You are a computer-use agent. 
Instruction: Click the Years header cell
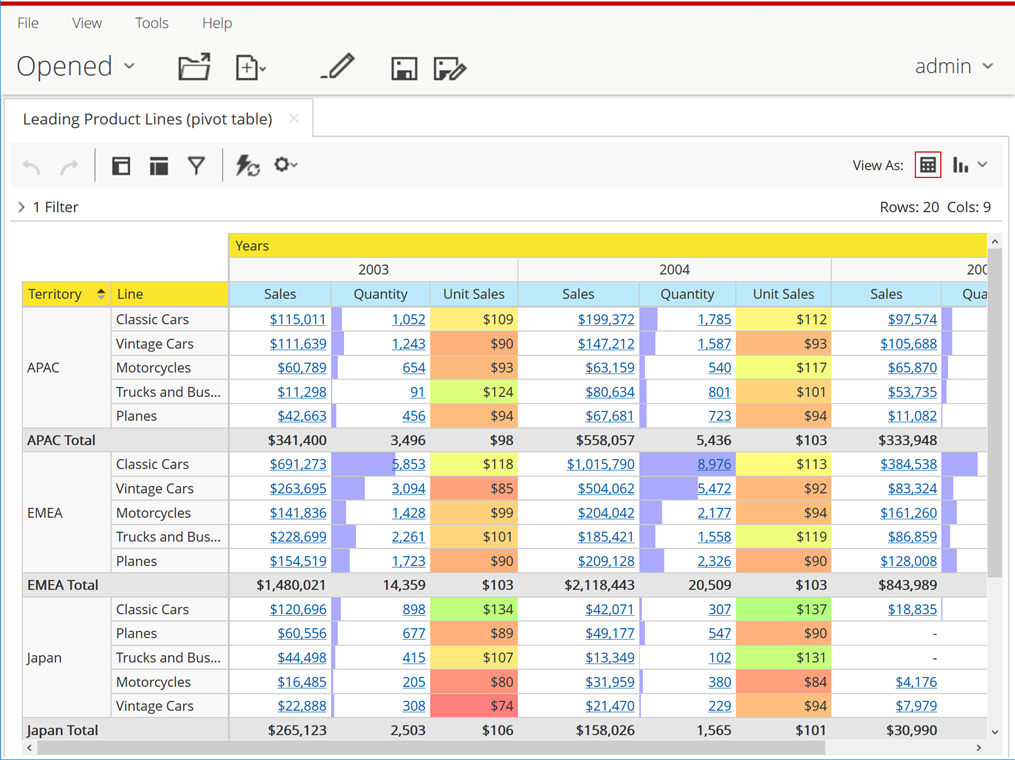(x=252, y=246)
